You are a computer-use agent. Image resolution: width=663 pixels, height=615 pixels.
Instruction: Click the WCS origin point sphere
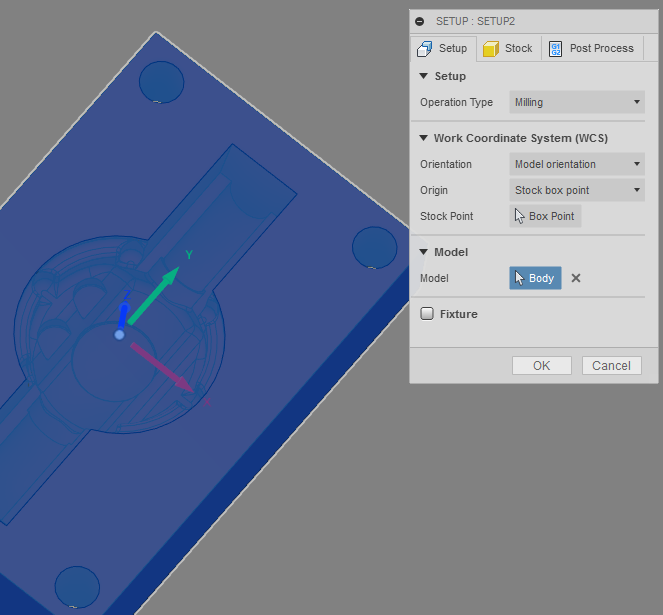pos(119,335)
